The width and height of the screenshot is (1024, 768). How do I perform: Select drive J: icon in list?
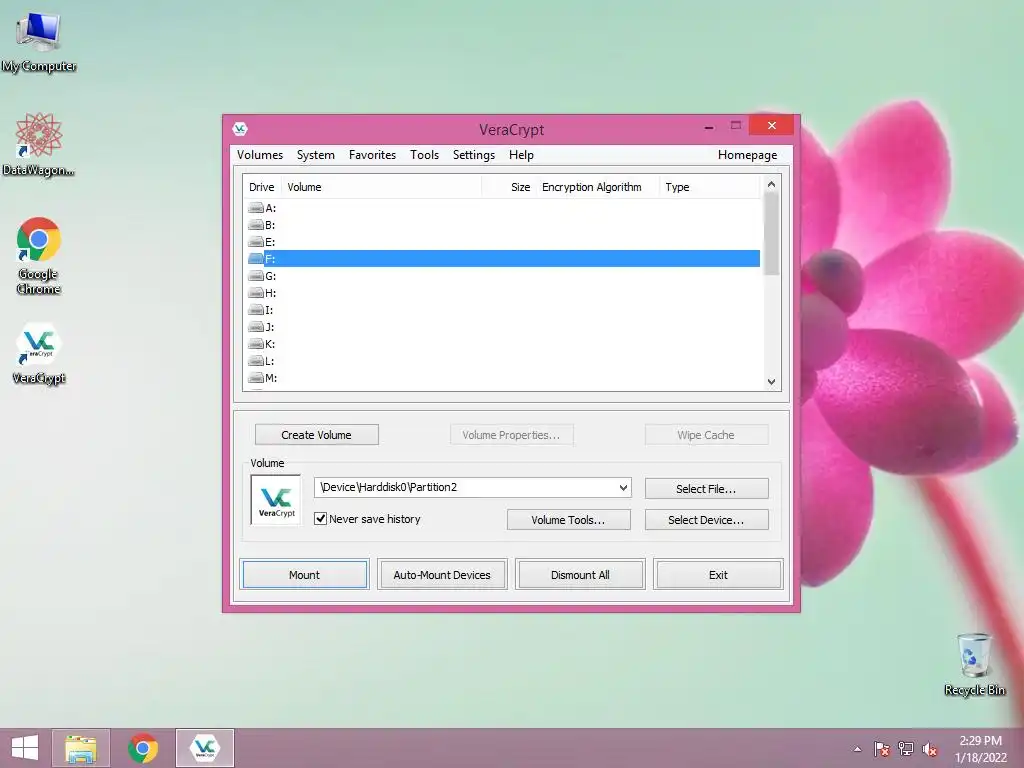(x=255, y=327)
